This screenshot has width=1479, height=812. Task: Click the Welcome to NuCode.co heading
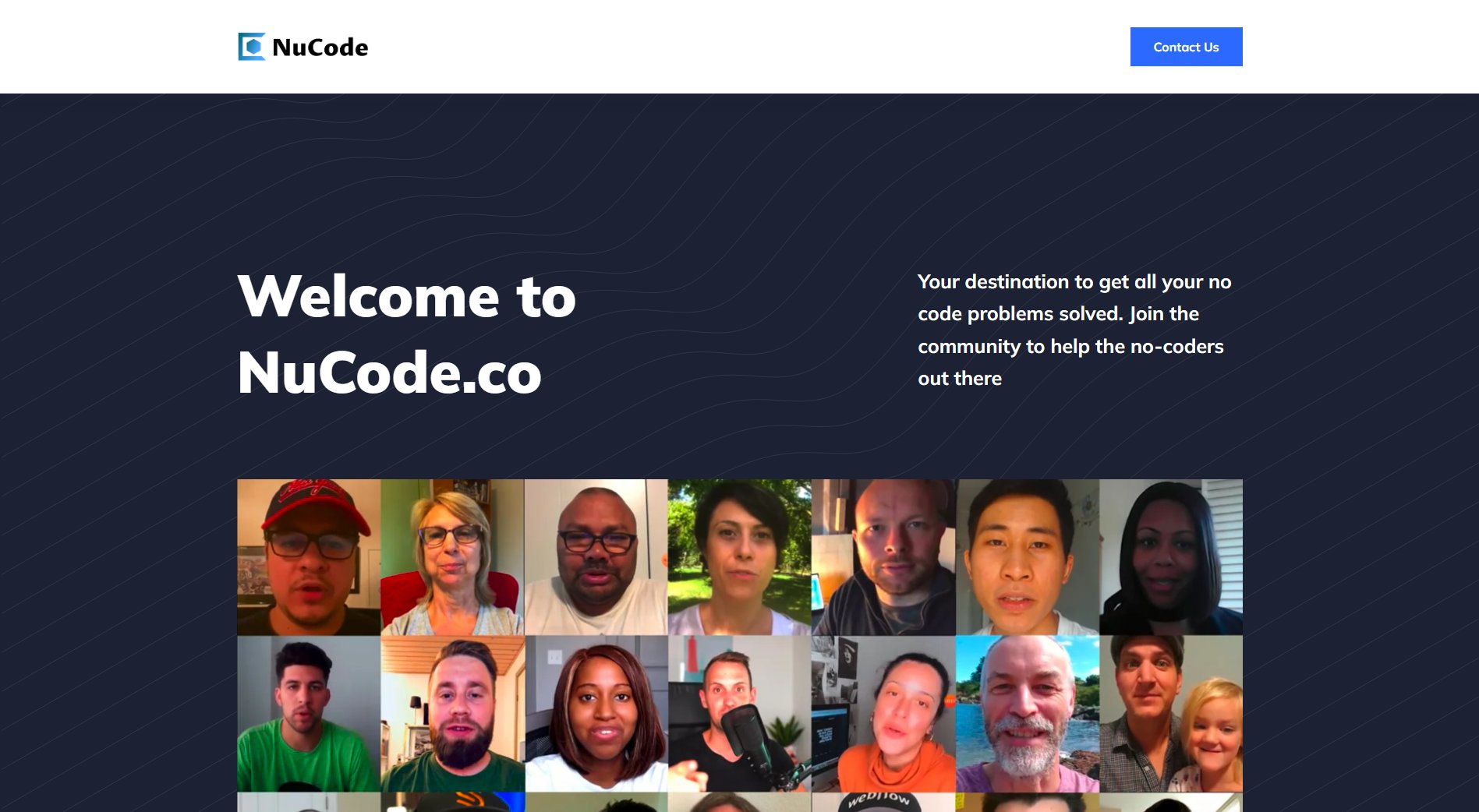tap(406, 334)
